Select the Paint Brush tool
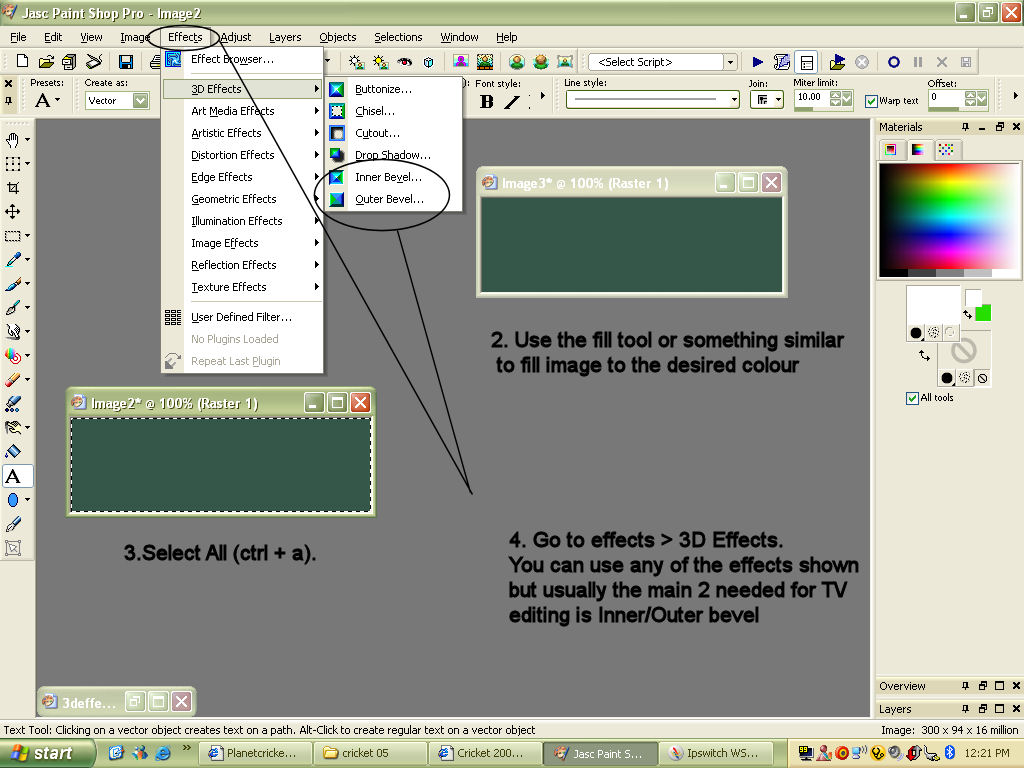The image size is (1024, 768). 13,283
